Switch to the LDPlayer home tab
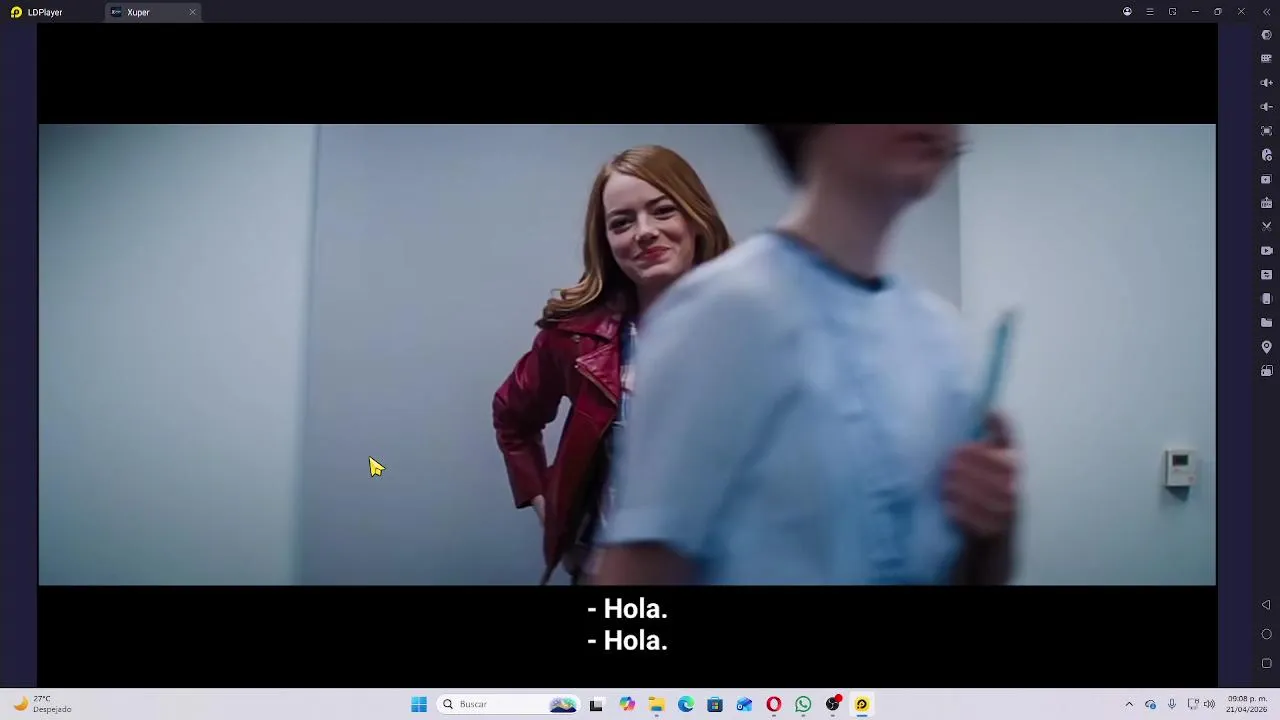The height and width of the screenshot is (720, 1280). pos(37,12)
